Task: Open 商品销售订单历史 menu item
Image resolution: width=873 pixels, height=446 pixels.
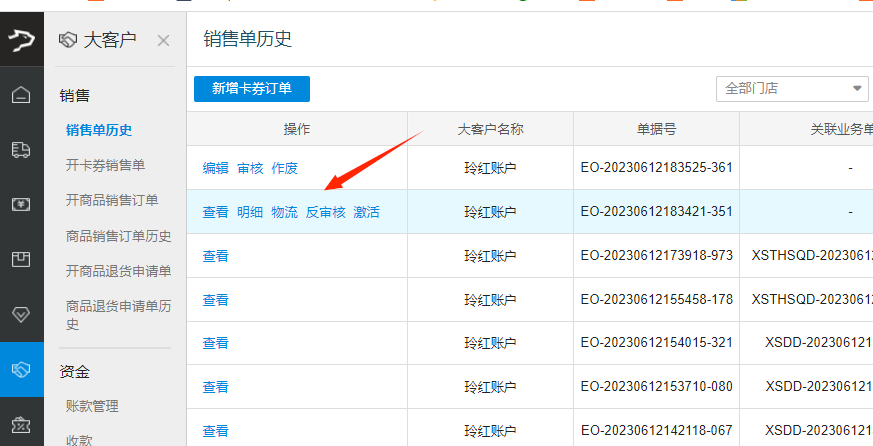Action: 119,236
